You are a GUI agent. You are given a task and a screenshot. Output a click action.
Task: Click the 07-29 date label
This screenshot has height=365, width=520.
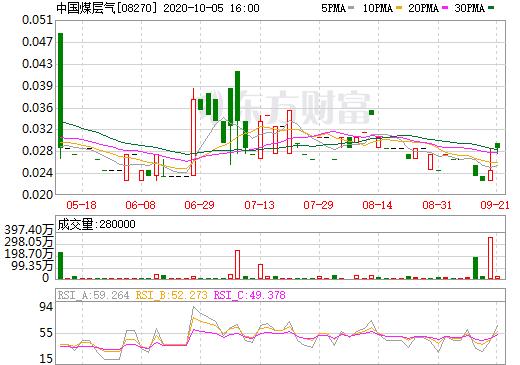point(318,205)
